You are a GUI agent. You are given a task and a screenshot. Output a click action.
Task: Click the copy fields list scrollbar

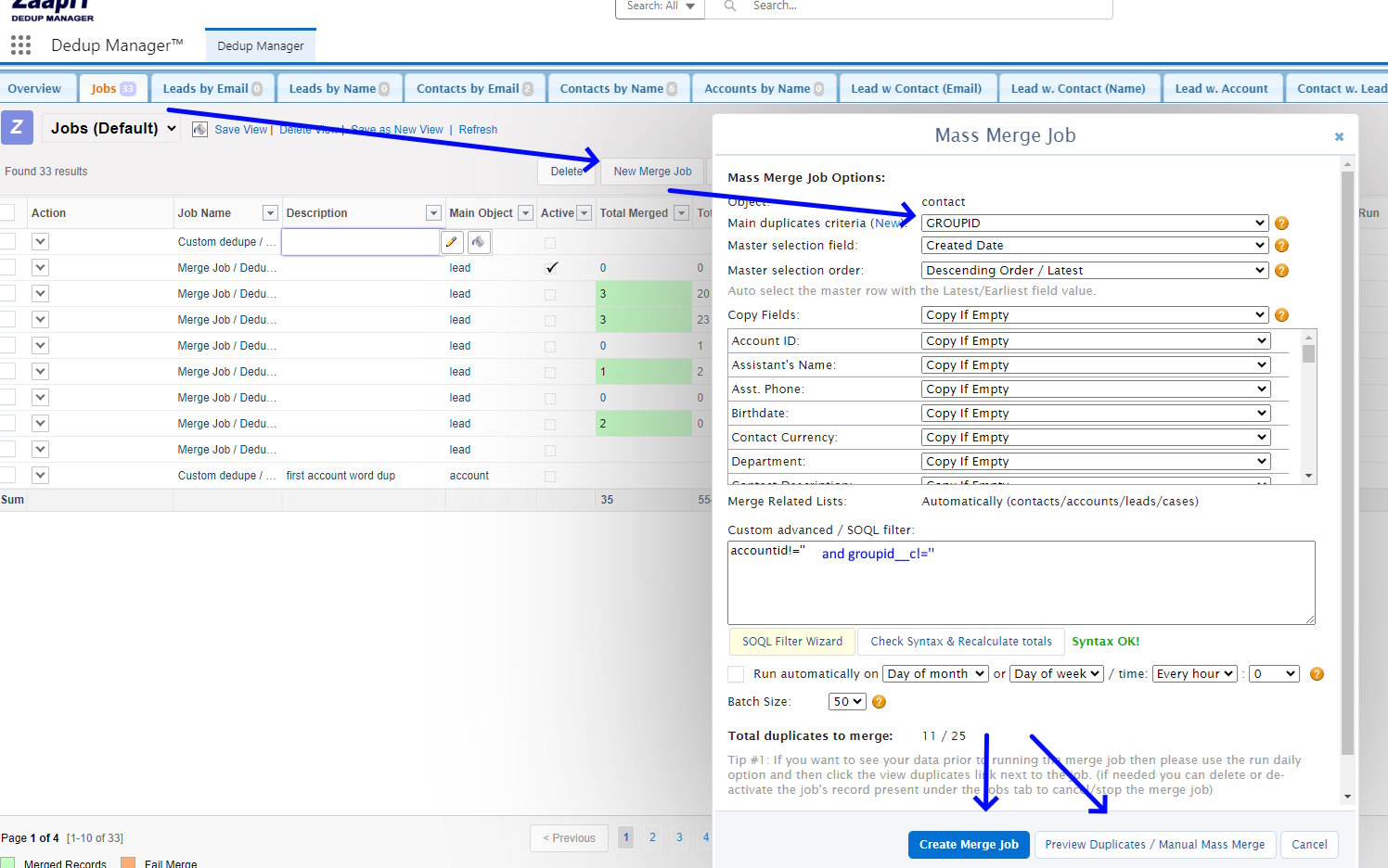(x=1308, y=354)
